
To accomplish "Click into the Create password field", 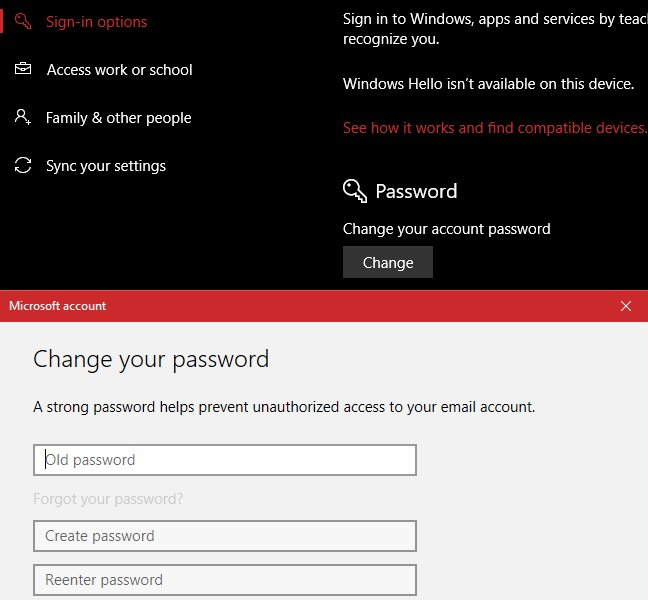I will [225, 536].
